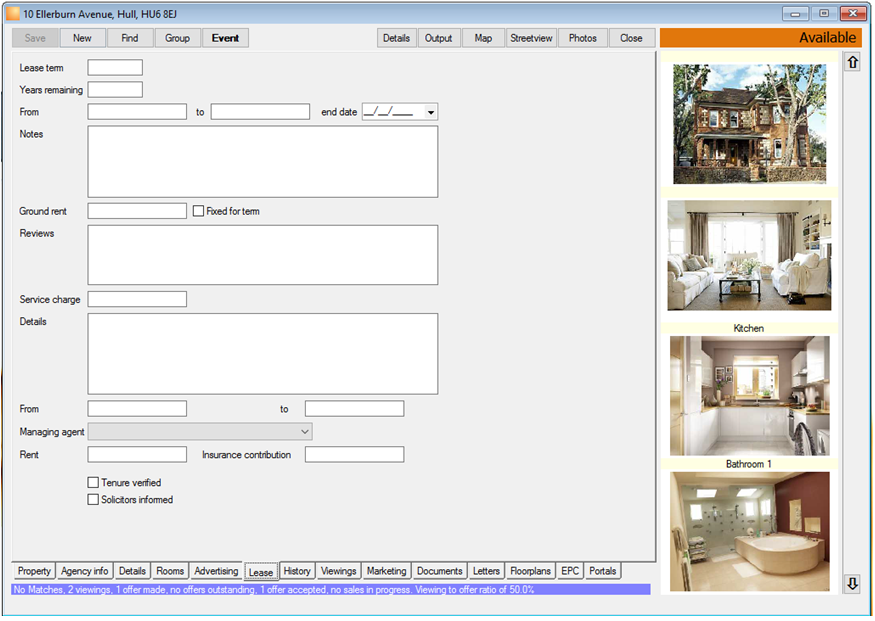The width and height of the screenshot is (875, 621).
Task: Go to the EPC tab
Action: (570, 571)
